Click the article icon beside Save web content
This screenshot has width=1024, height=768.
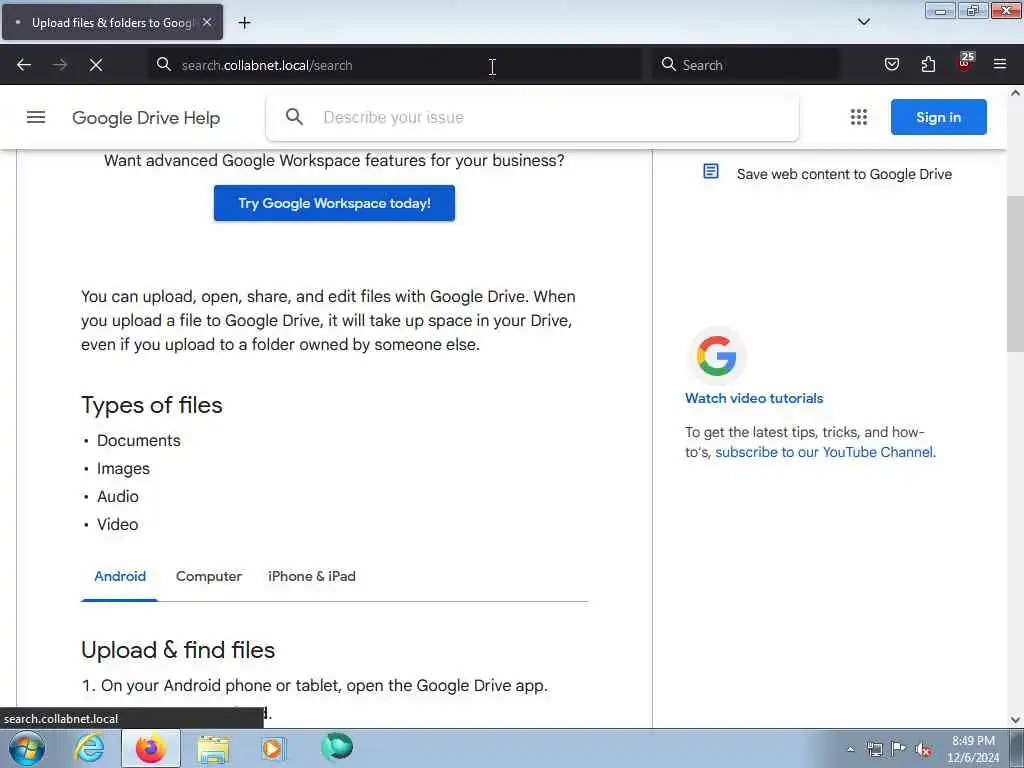tap(711, 172)
